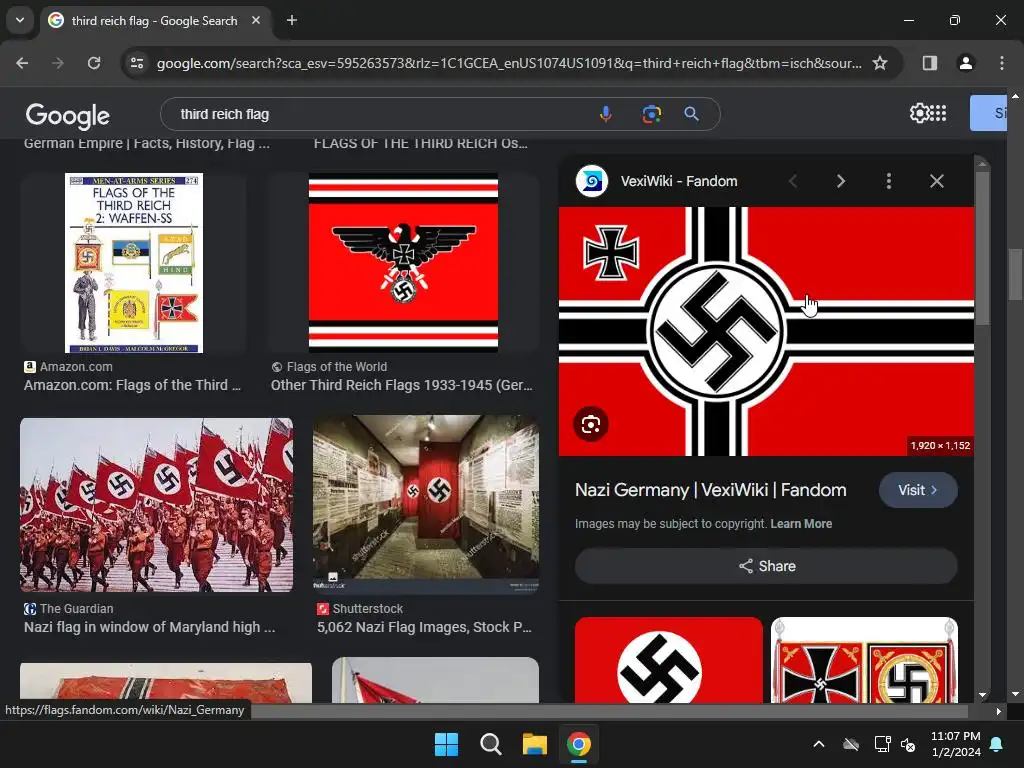Screen dimensions: 1024x768
Task: Open File Explorer from taskbar
Action: click(x=534, y=744)
